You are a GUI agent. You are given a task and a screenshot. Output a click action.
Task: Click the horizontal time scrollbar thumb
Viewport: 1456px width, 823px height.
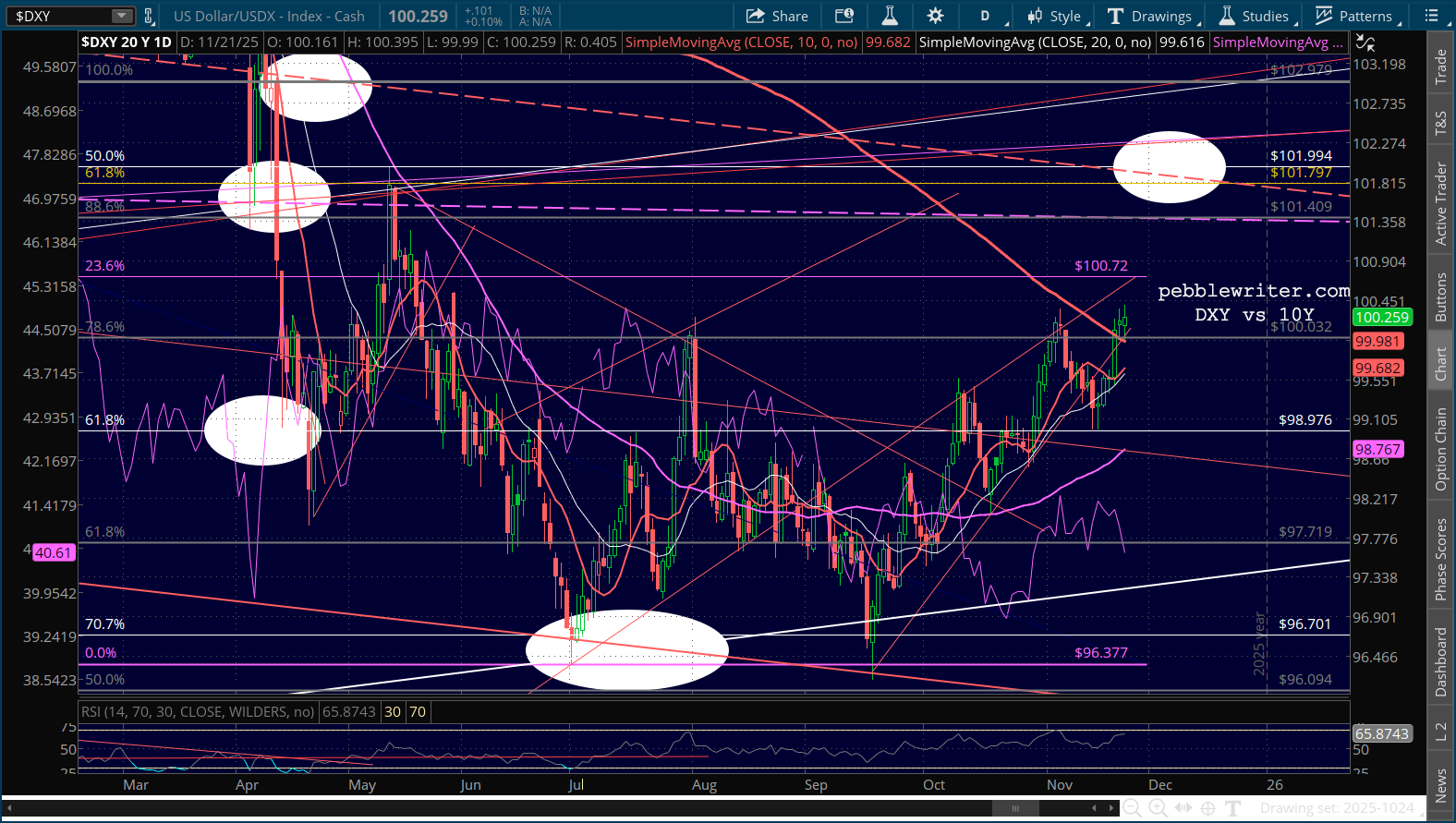click(1015, 808)
